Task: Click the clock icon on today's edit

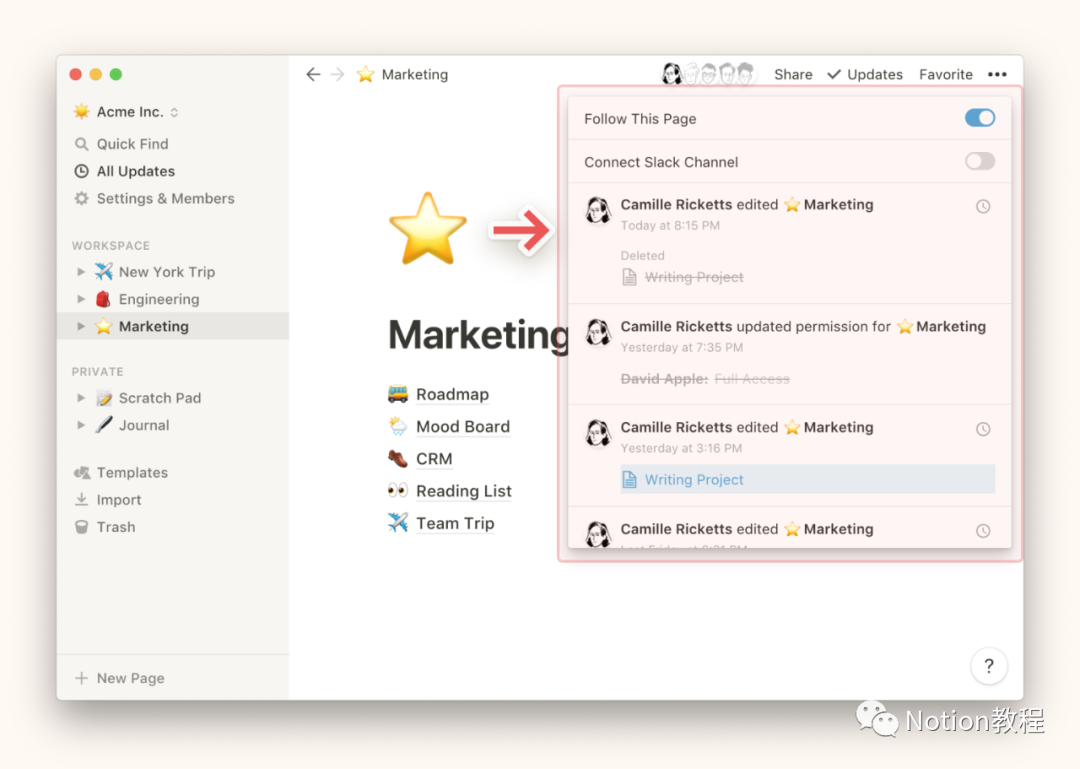Action: tap(983, 206)
